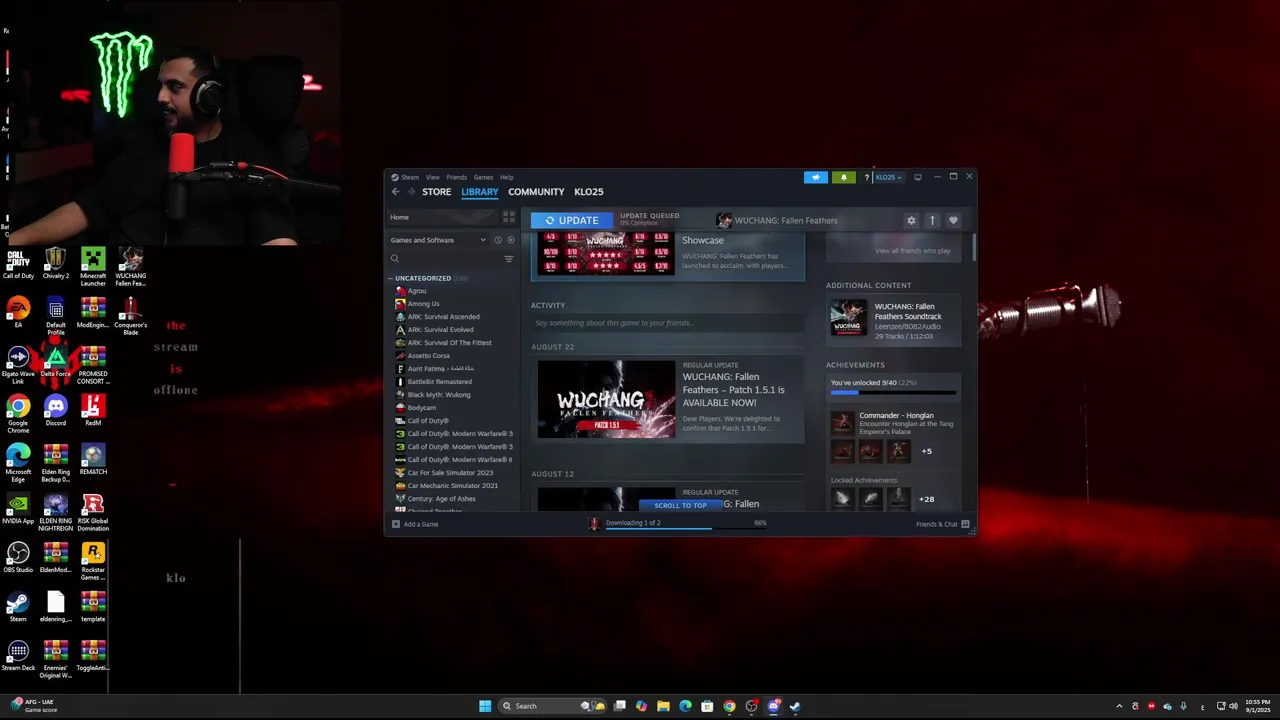Open the library collections grid view icon

(x=509, y=217)
